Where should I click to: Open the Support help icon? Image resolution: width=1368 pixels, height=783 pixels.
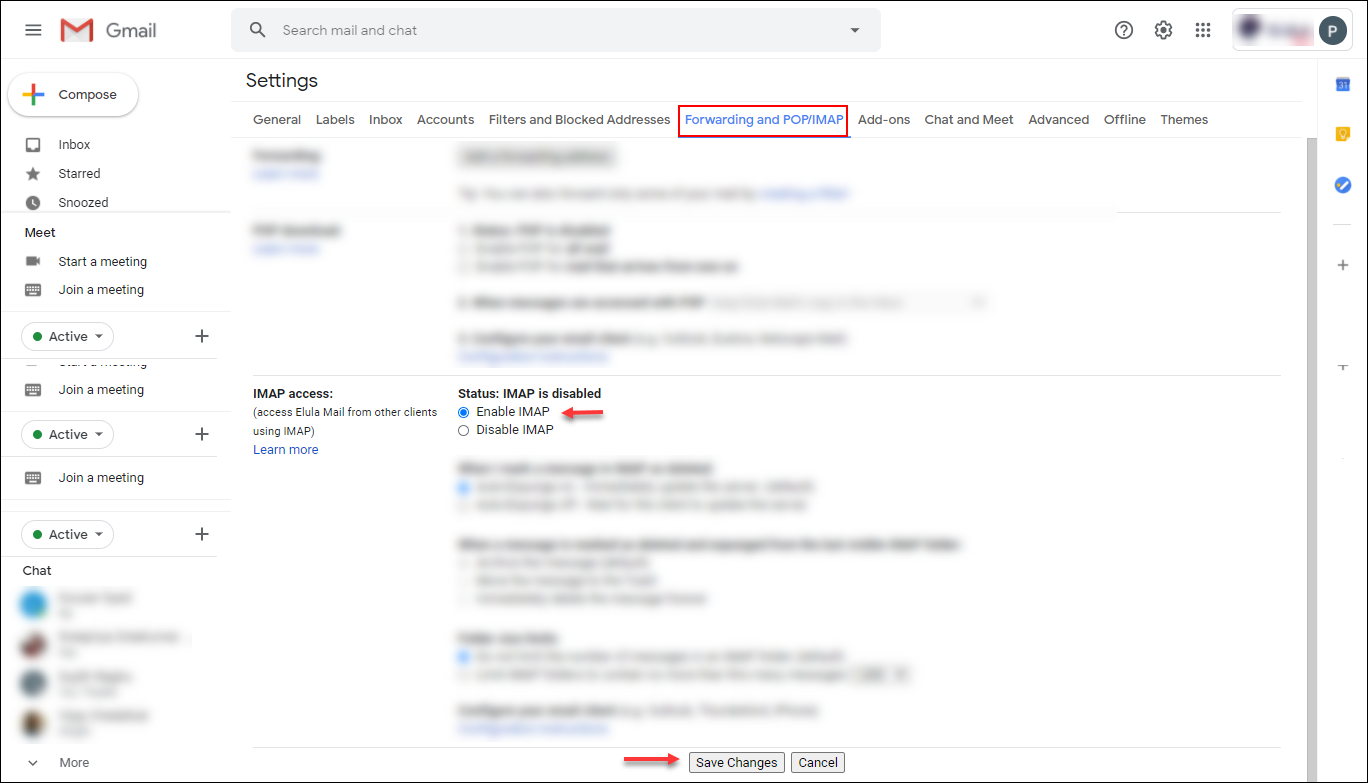pyautogui.click(x=1124, y=30)
